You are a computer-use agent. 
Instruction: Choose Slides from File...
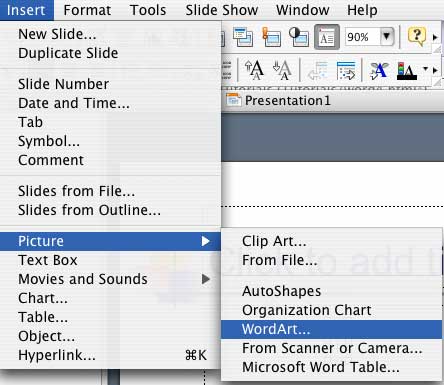click(110, 191)
